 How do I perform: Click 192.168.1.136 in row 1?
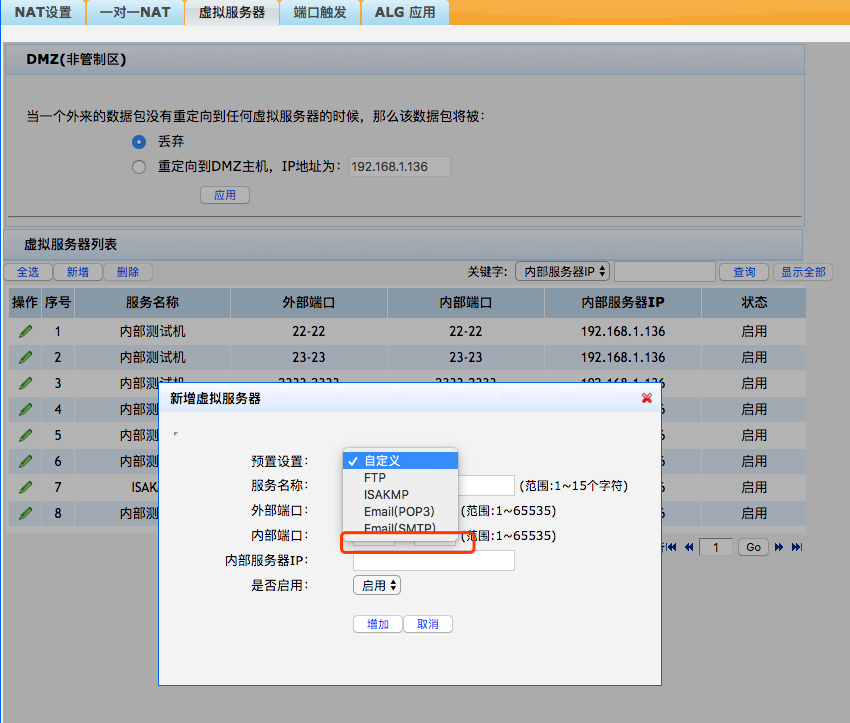(x=623, y=331)
